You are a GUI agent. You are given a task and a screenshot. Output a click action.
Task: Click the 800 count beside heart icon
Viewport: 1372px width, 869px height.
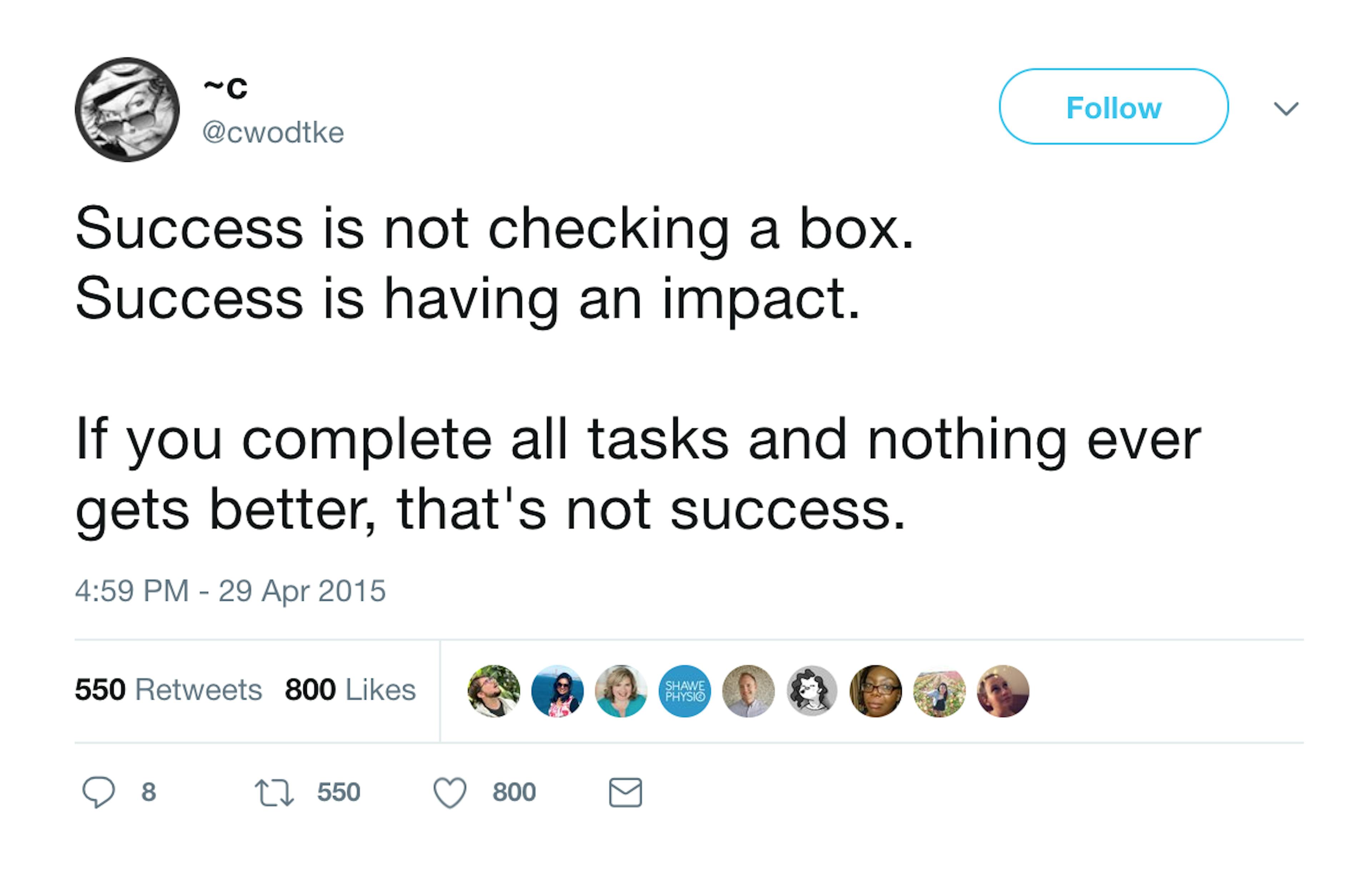514,792
